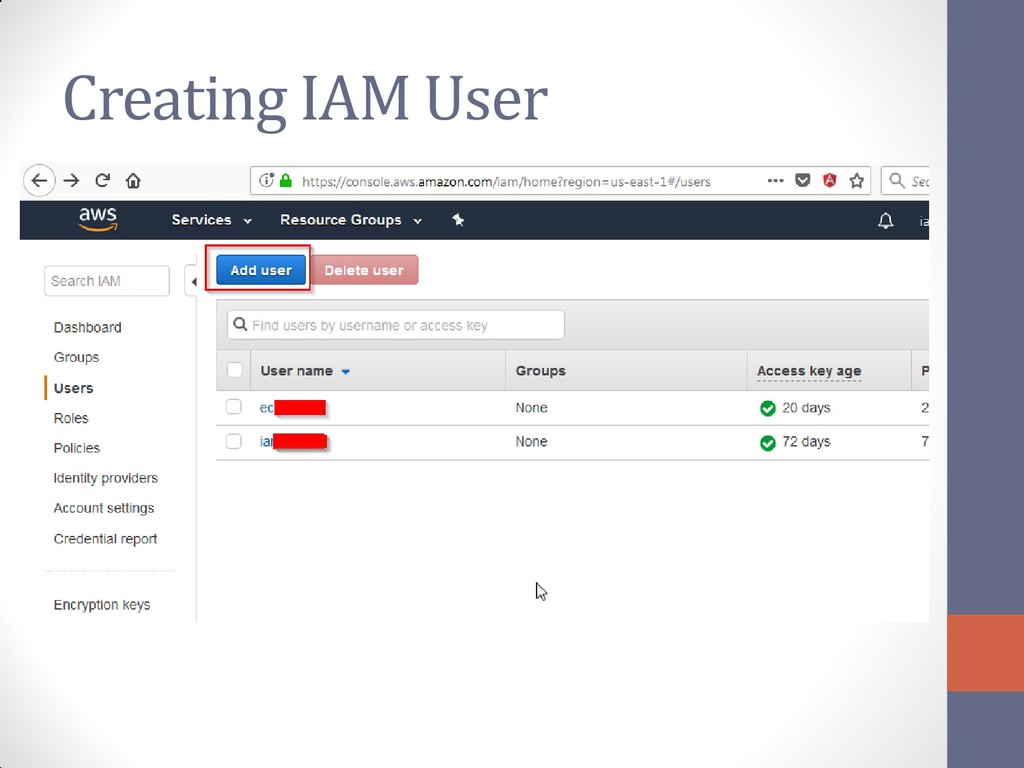Tick the select-all users header checkbox
The height and width of the screenshot is (768, 1024).
point(234,370)
